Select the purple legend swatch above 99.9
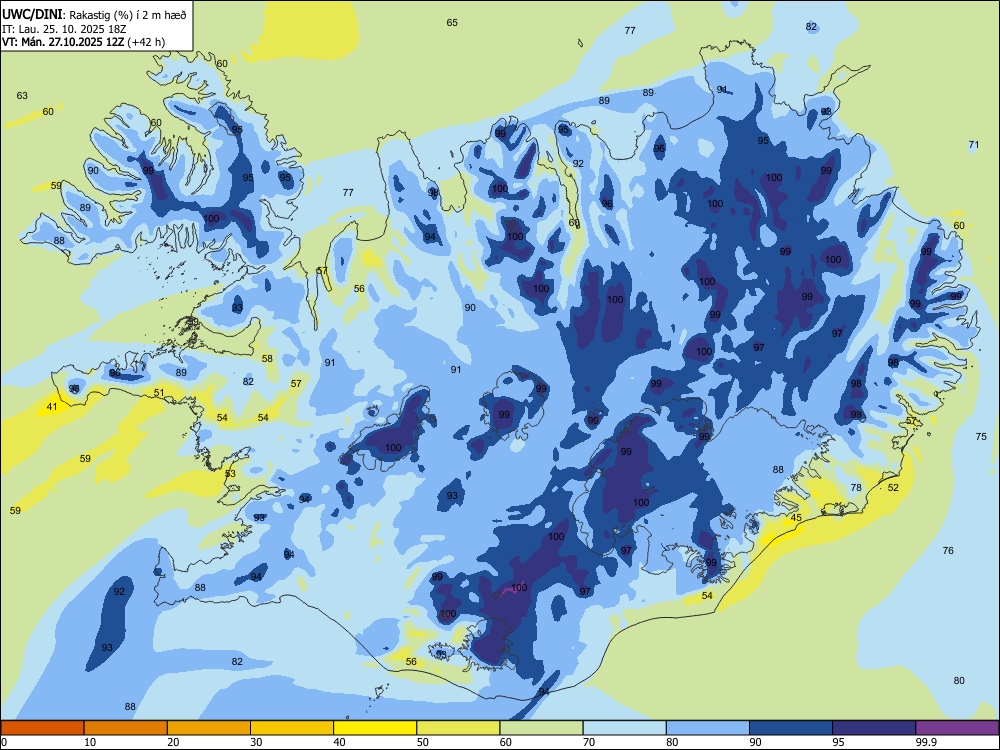1000x750 pixels. point(957,728)
